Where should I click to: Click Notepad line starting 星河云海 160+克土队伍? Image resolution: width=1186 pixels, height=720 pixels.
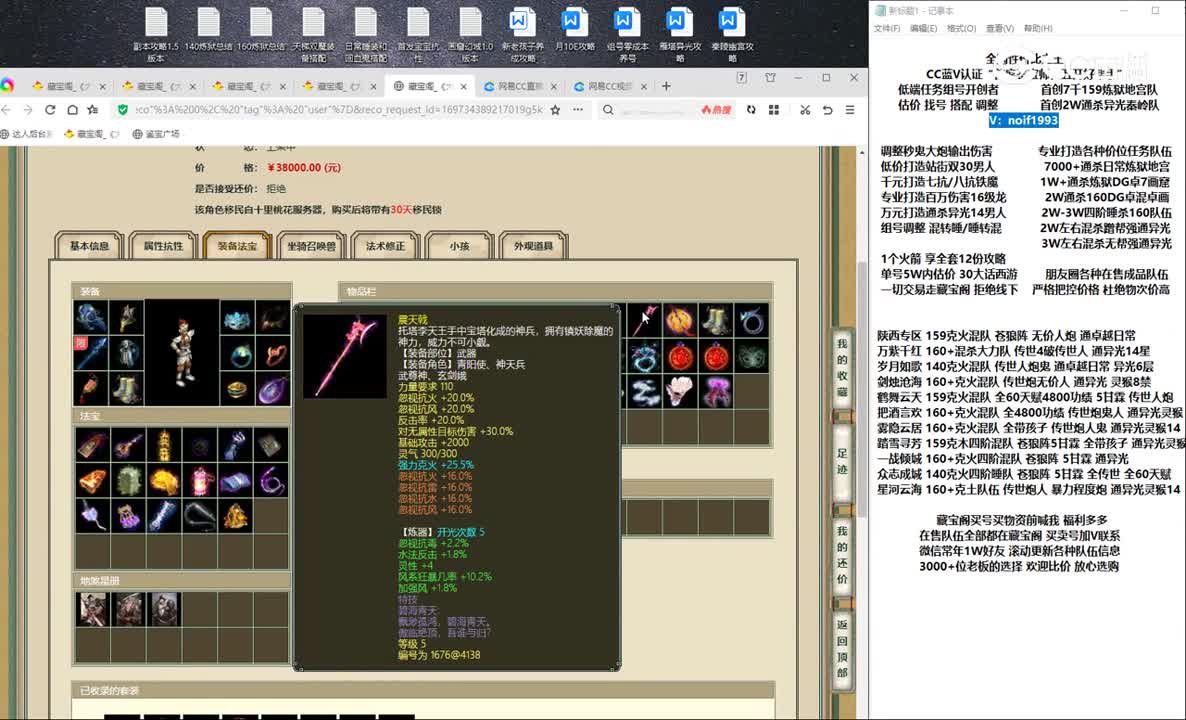point(1029,489)
